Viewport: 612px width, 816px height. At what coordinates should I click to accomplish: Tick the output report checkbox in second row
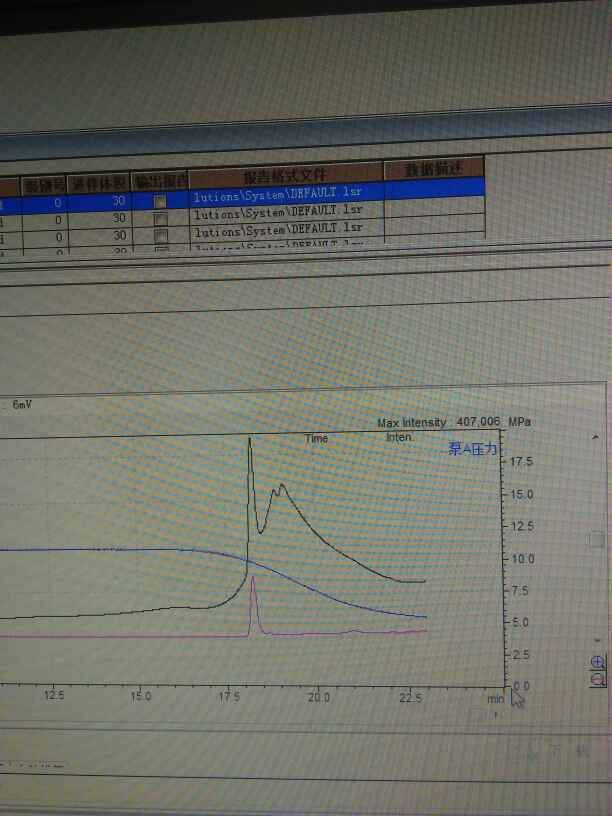(x=161, y=219)
